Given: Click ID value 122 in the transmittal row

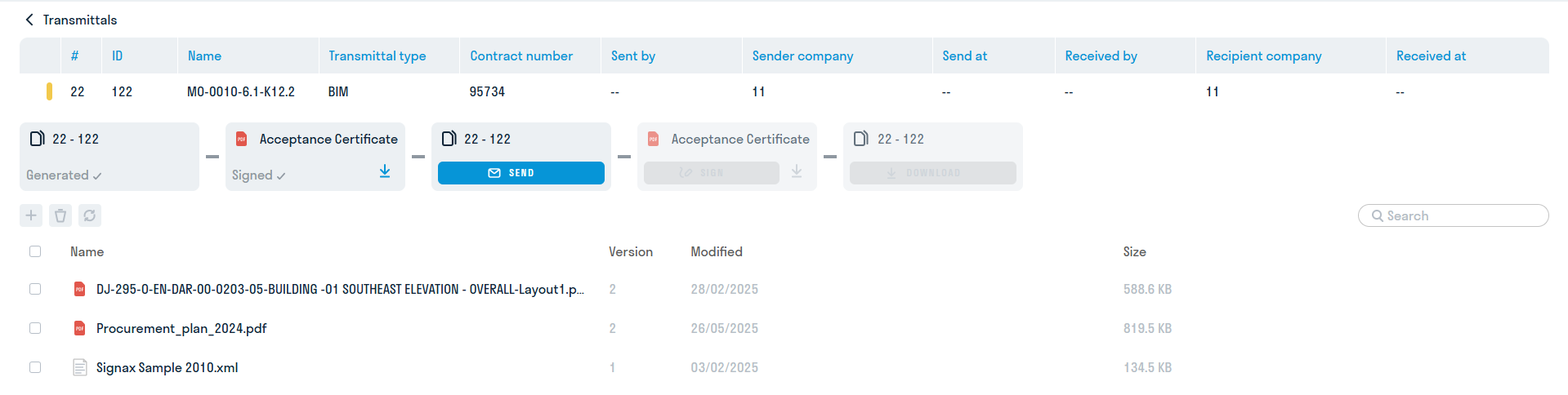Looking at the screenshot, I should 122,91.
